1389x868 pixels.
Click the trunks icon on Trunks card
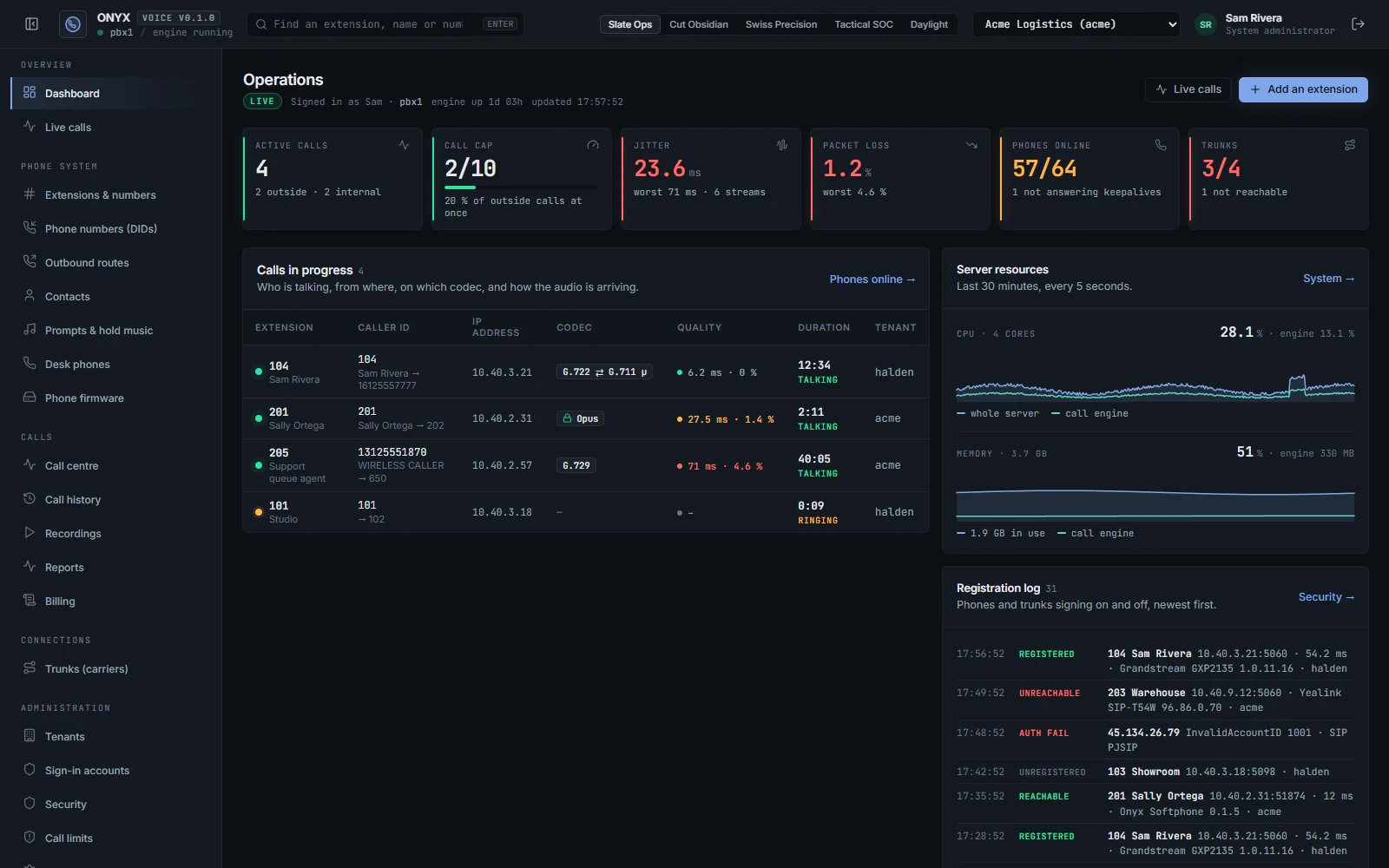point(1350,145)
